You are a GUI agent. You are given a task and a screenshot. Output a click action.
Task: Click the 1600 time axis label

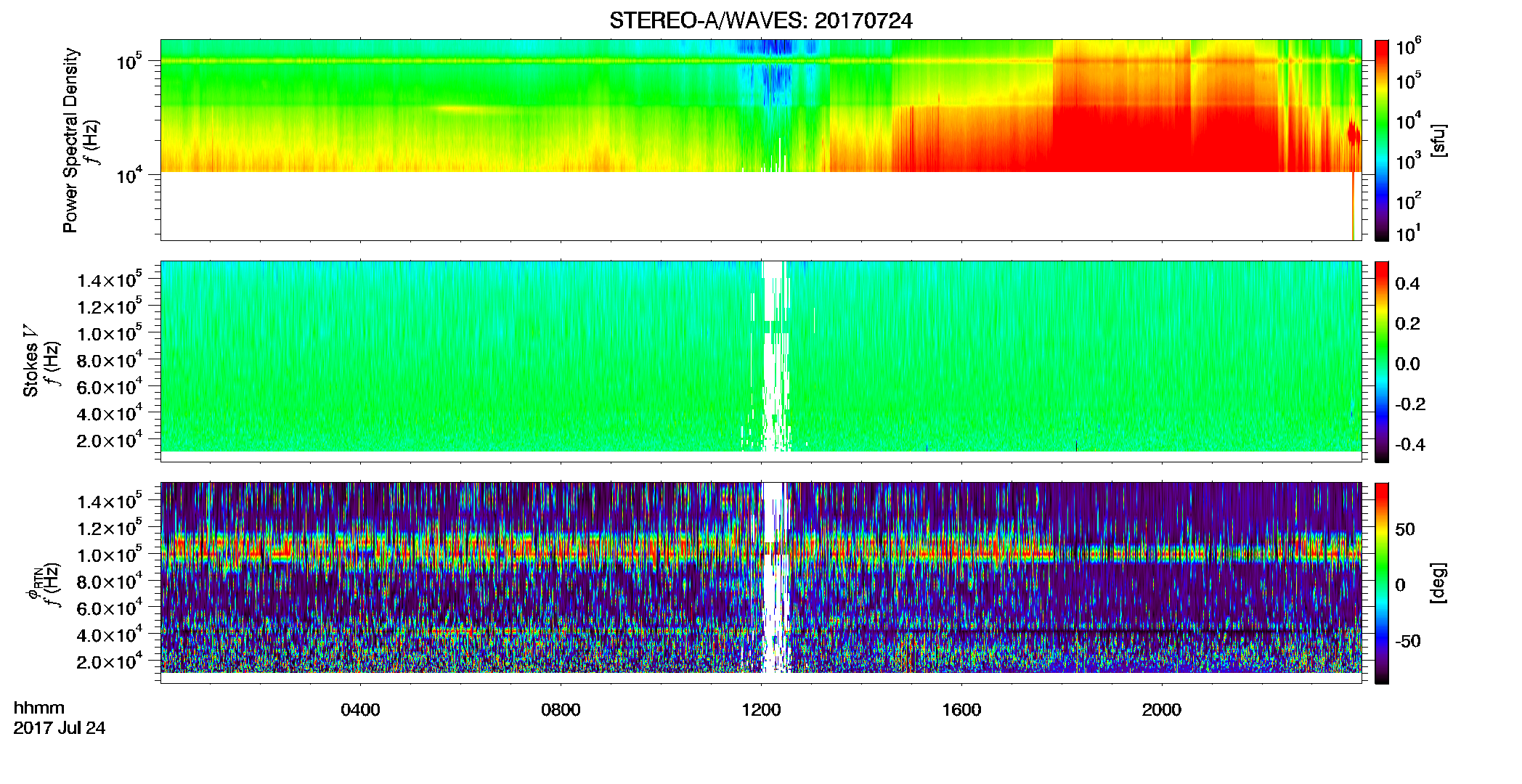(x=961, y=709)
